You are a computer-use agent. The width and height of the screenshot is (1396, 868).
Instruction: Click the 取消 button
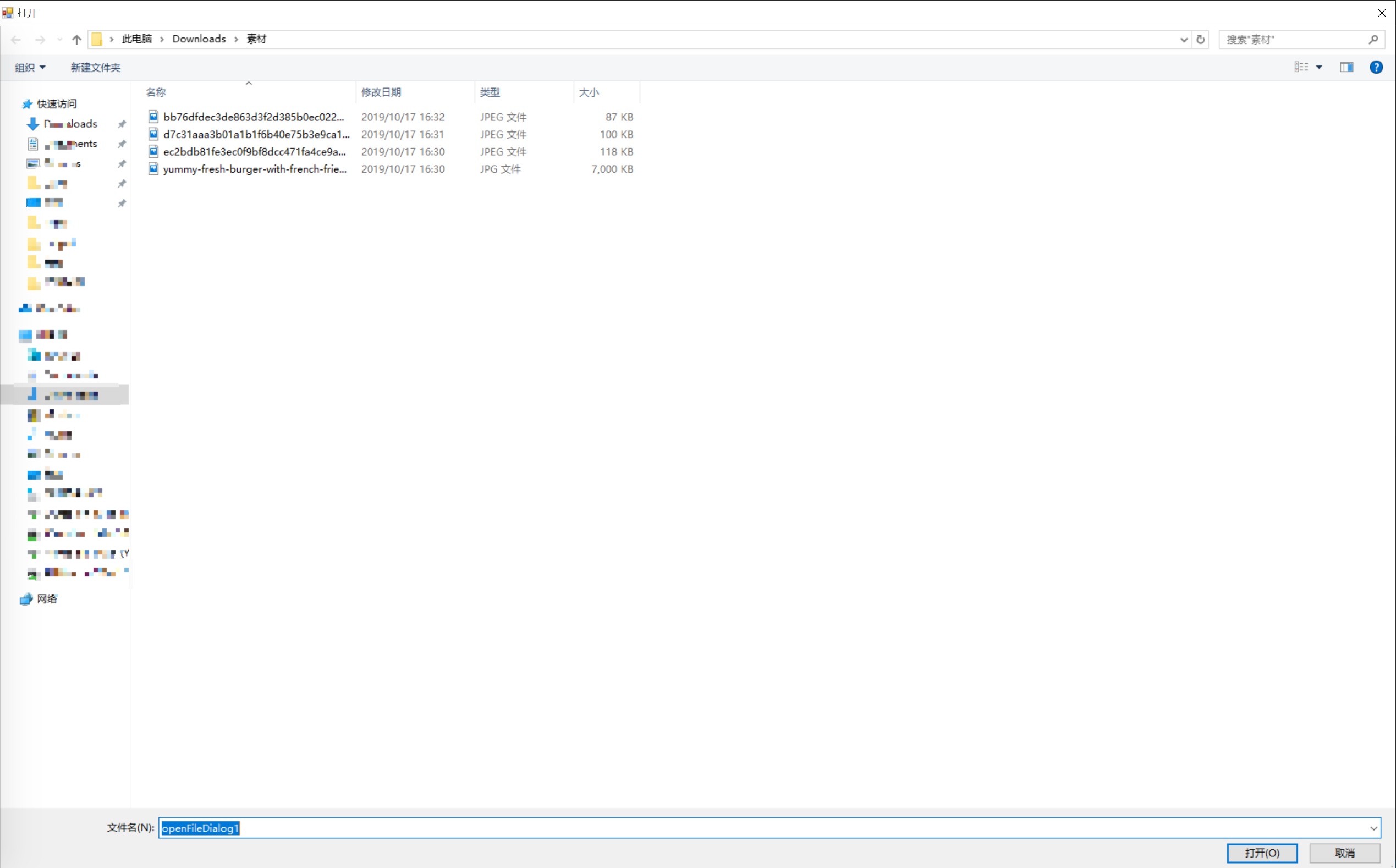click(x=1345, y=853)
